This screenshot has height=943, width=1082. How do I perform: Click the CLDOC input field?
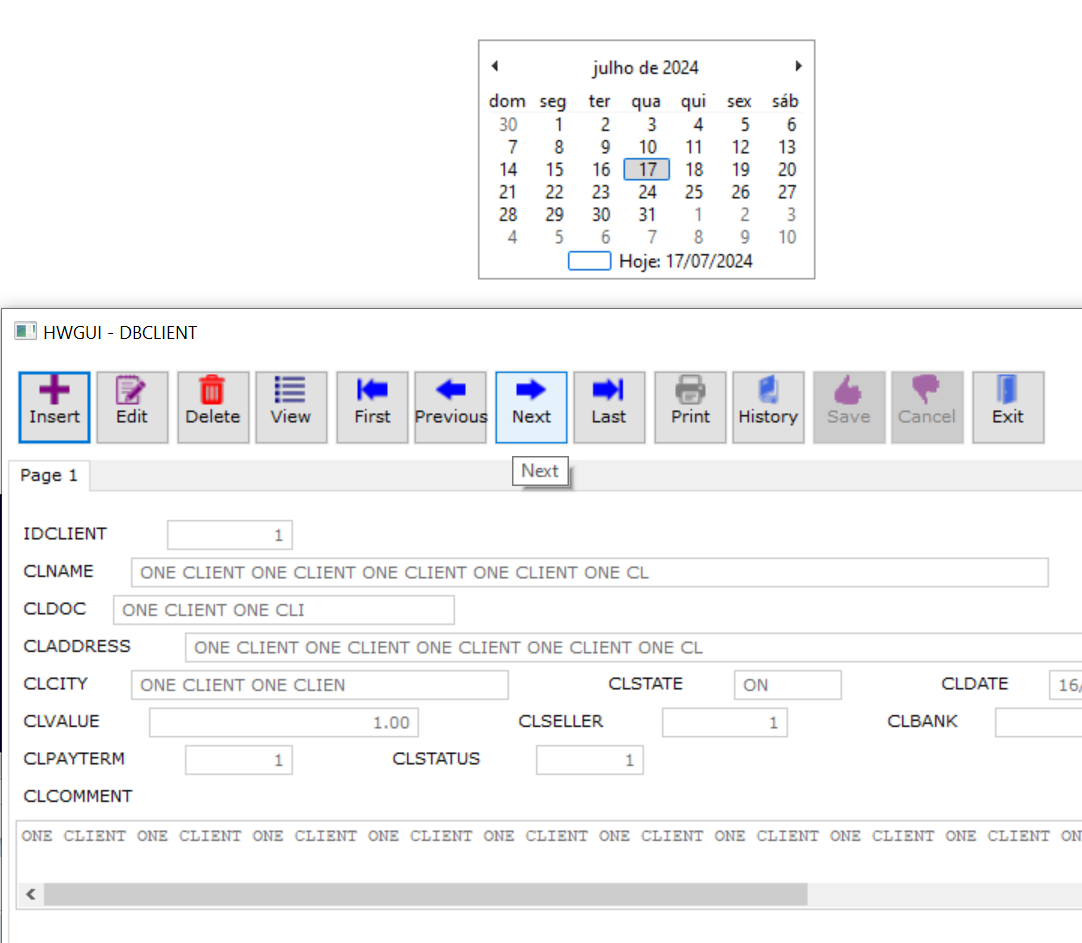point(284,610)
